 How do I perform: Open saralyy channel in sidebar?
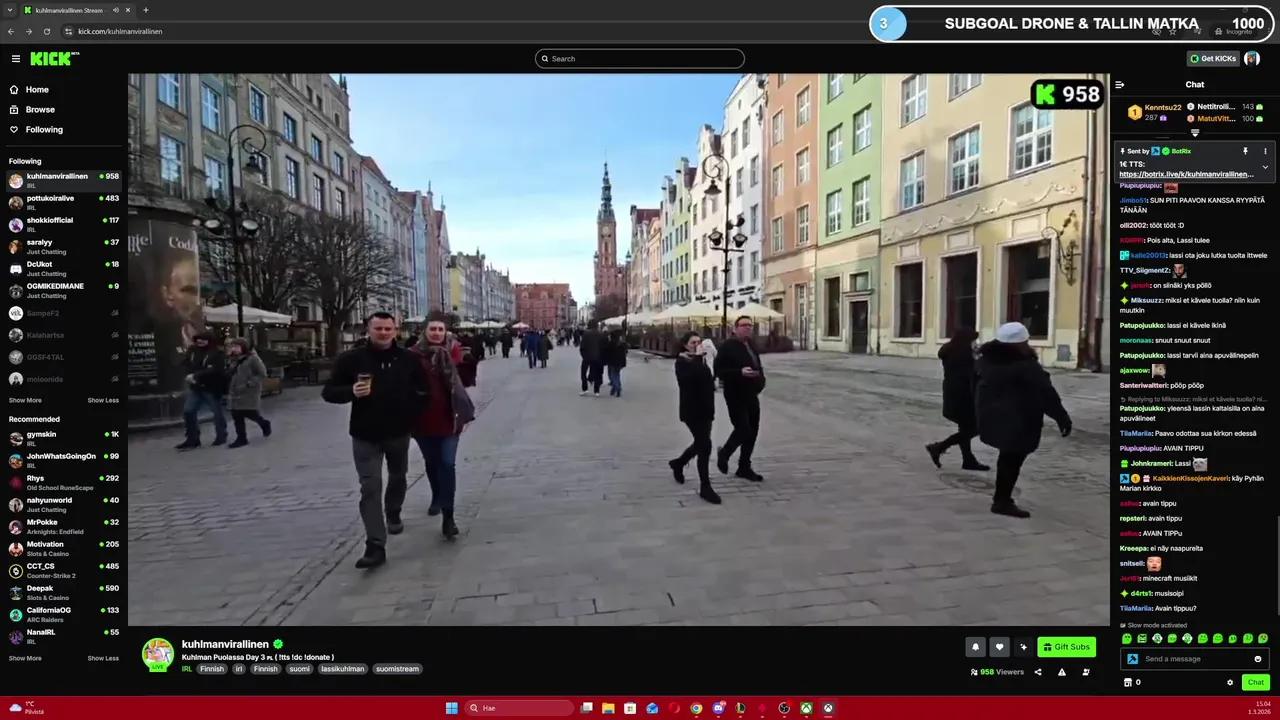click(x=64, y=246)
